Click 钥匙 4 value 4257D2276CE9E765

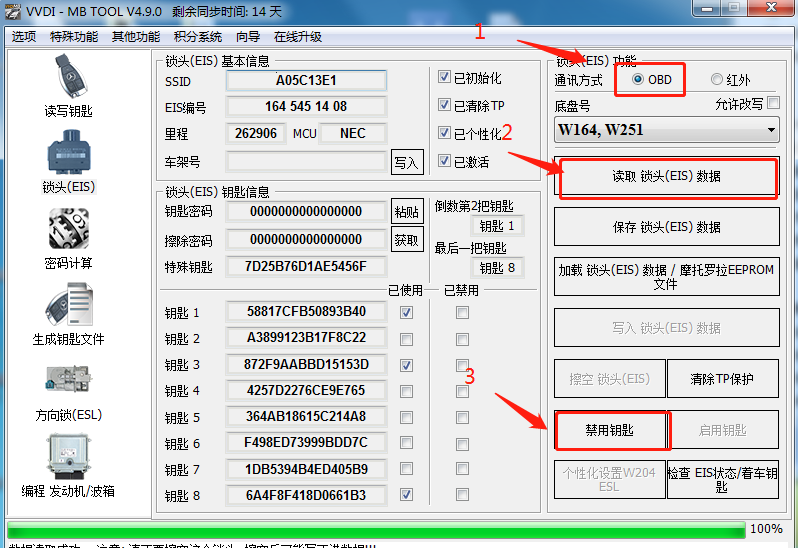point(306,390)
